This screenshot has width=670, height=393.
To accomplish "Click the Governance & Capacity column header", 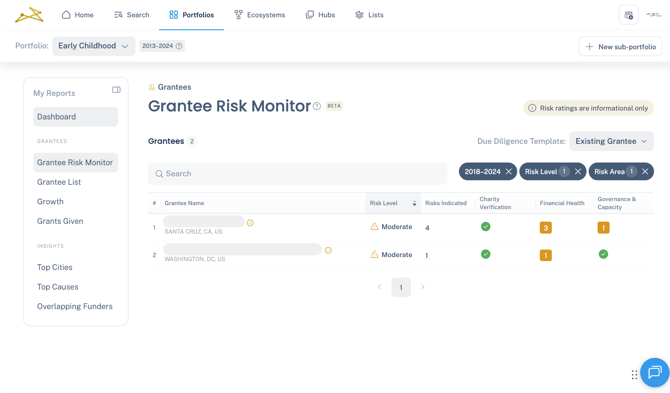I will (x=616, y=203).
